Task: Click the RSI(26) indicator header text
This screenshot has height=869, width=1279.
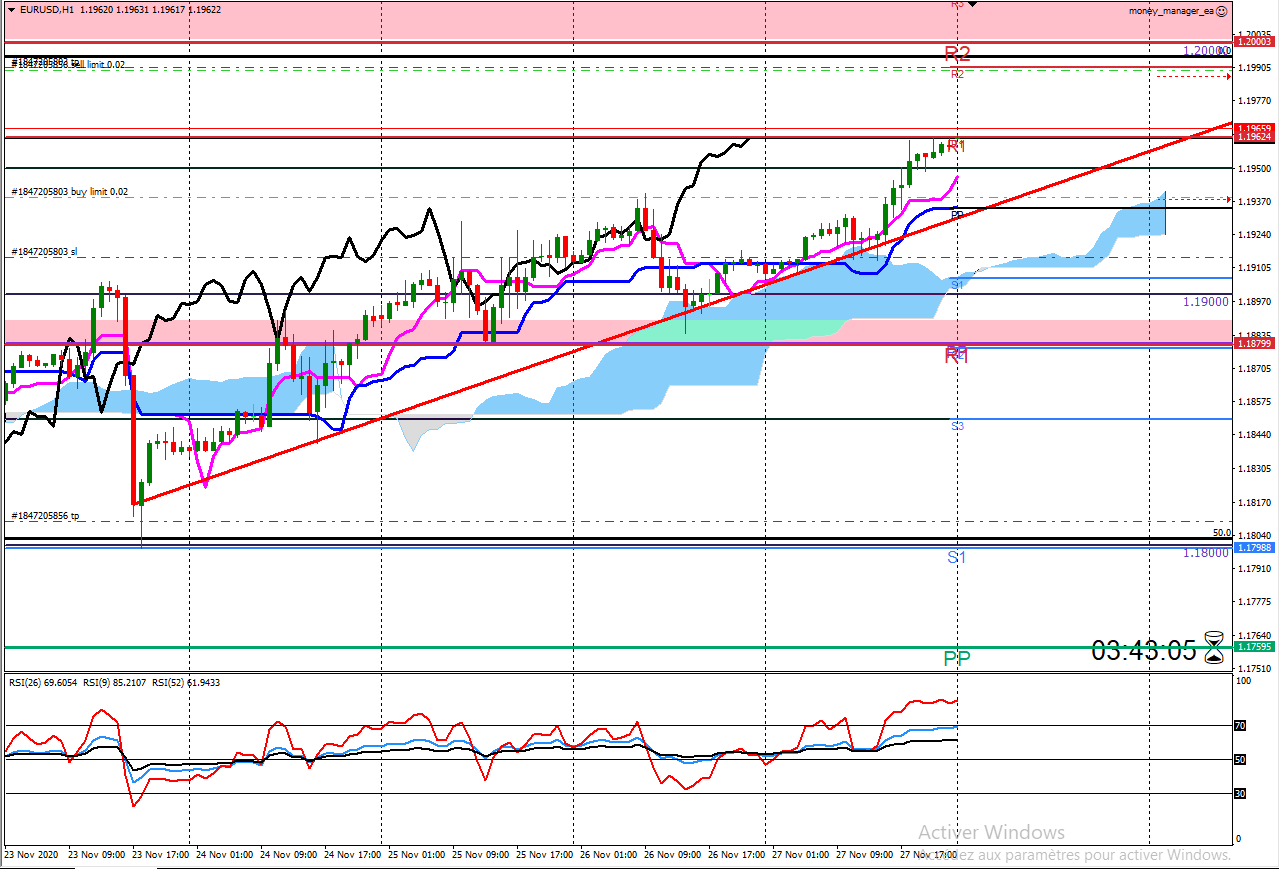Action: [43, 682]
